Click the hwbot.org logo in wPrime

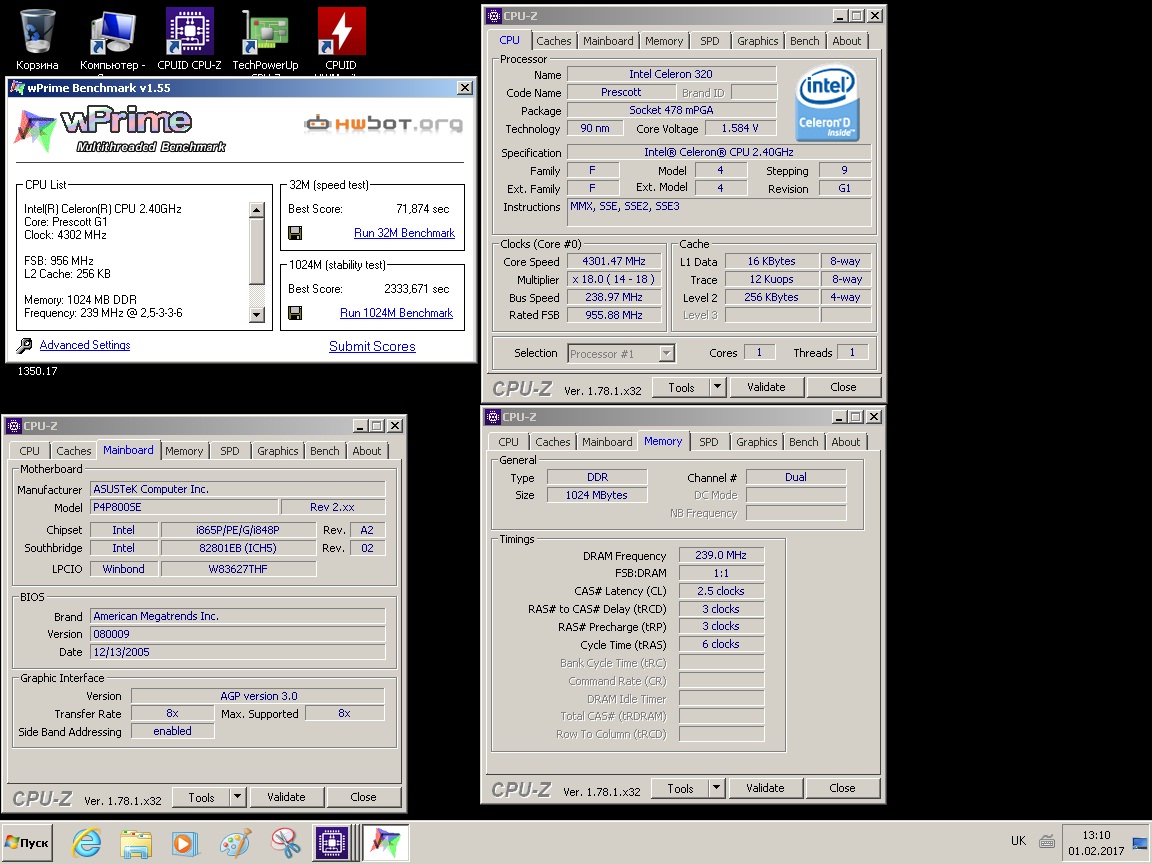(384, 123)
